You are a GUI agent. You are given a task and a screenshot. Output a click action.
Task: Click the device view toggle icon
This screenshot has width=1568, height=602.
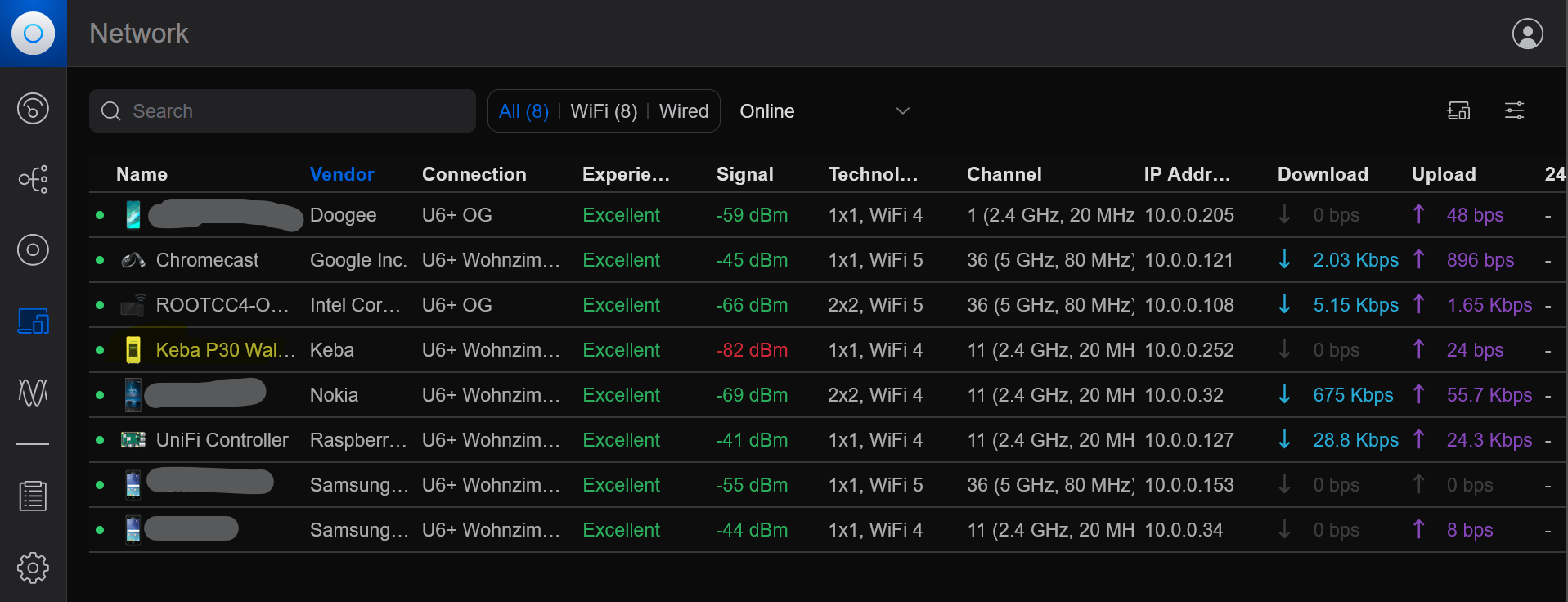point(1458,110)
